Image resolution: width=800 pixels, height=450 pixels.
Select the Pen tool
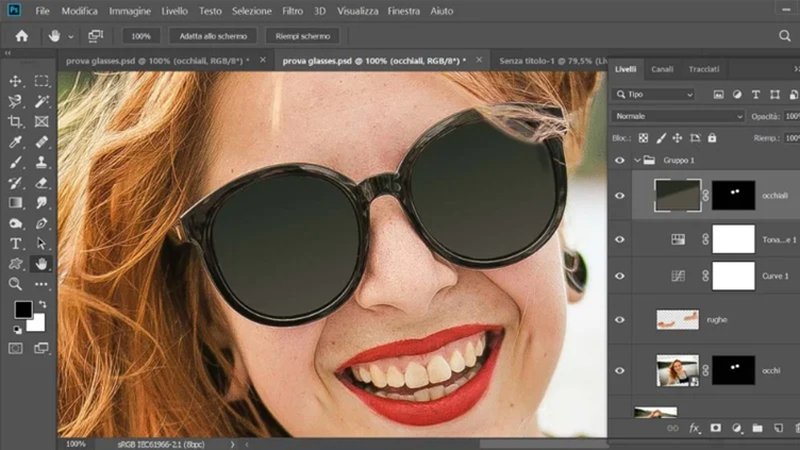41,223
